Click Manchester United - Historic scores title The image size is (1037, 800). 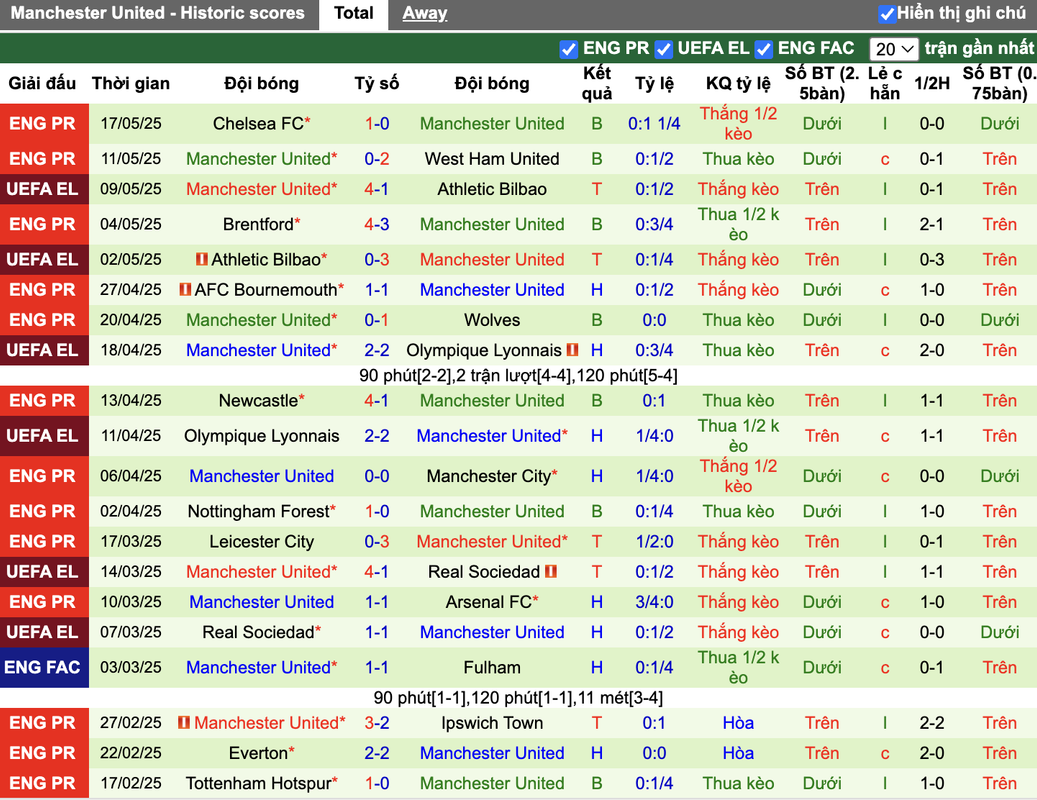click(157, 13)
